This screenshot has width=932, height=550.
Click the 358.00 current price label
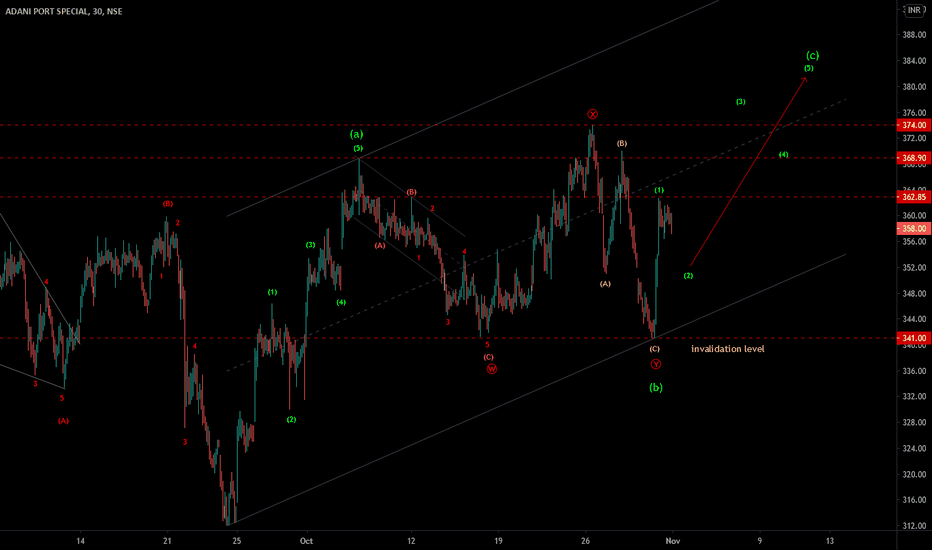914,228
